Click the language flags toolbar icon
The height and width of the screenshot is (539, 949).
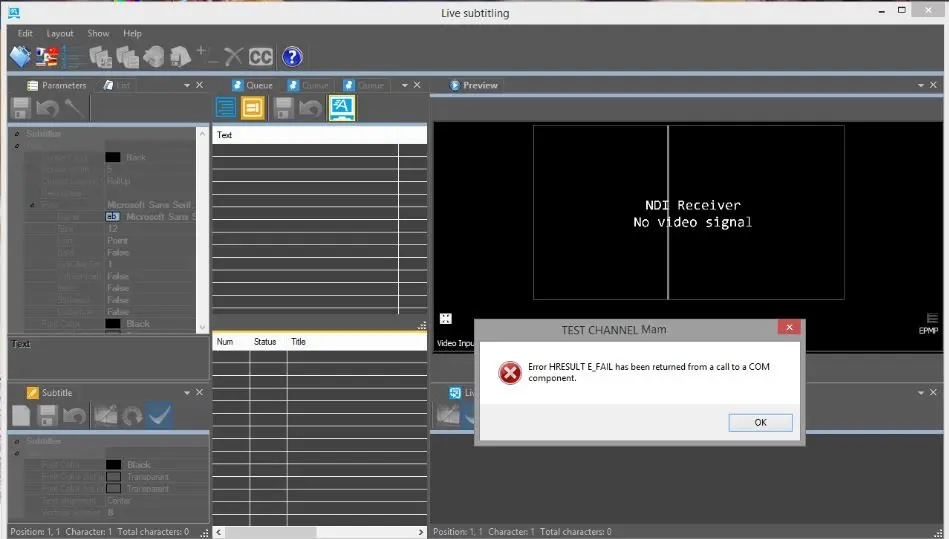(x=46, y=57)
